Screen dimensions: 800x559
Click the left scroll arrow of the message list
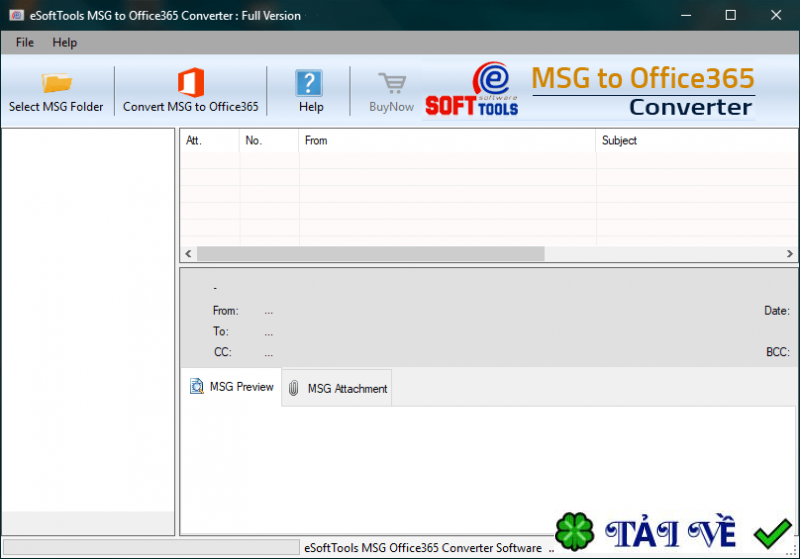[x=188, y=253]
